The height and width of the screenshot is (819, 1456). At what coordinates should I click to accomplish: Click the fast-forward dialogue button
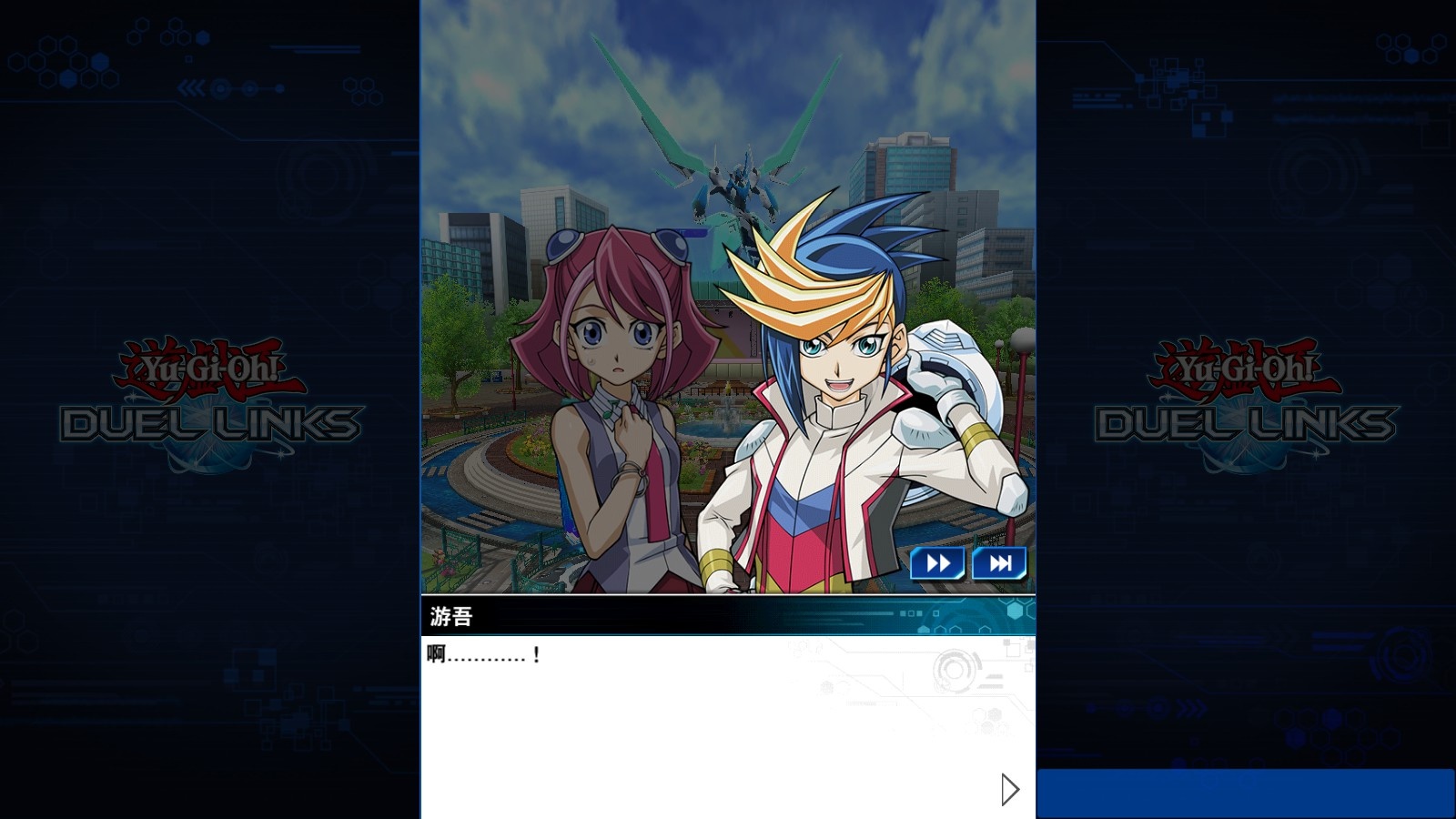[938, 564]
